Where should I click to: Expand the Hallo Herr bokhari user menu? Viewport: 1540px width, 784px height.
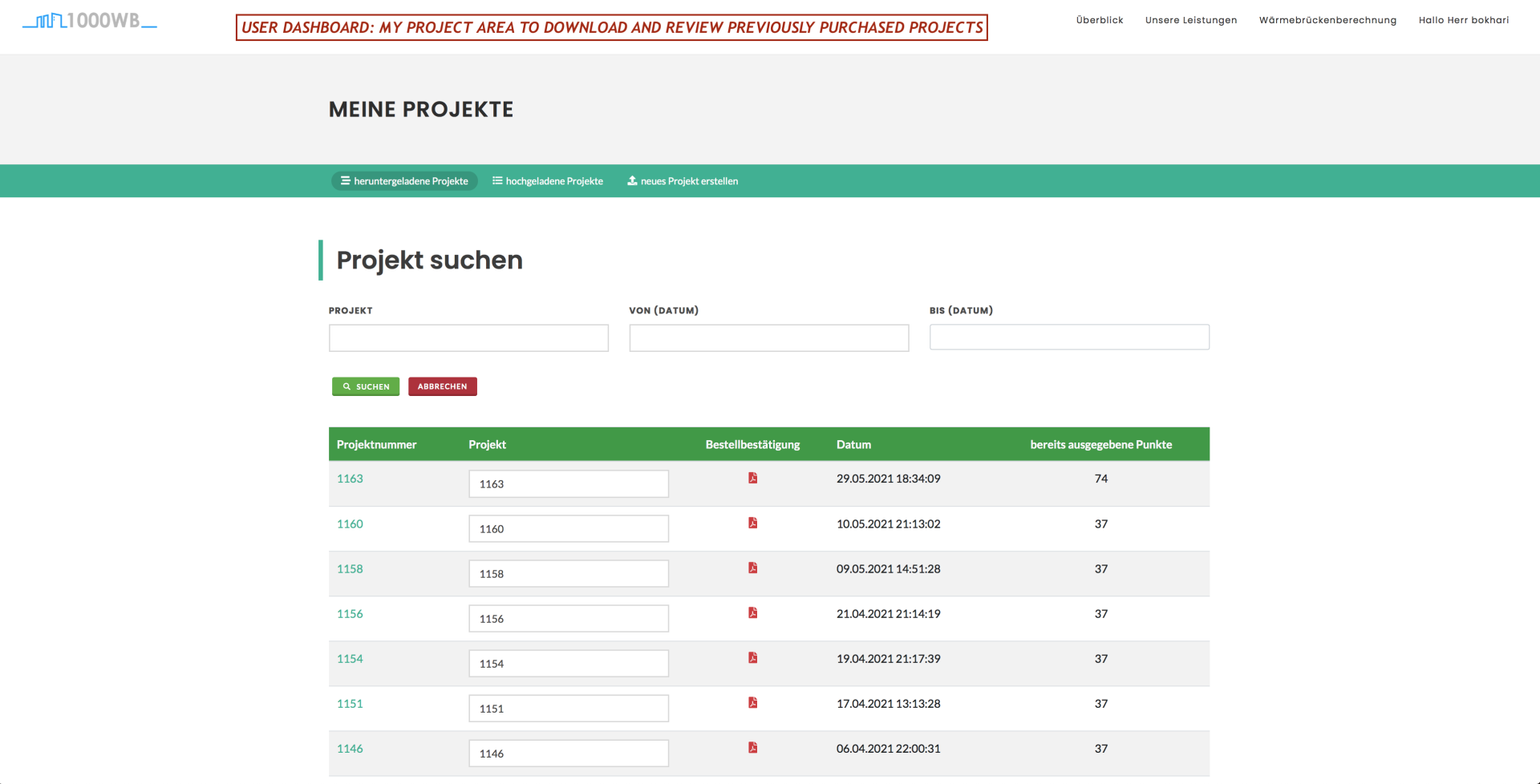[1463, 20]
